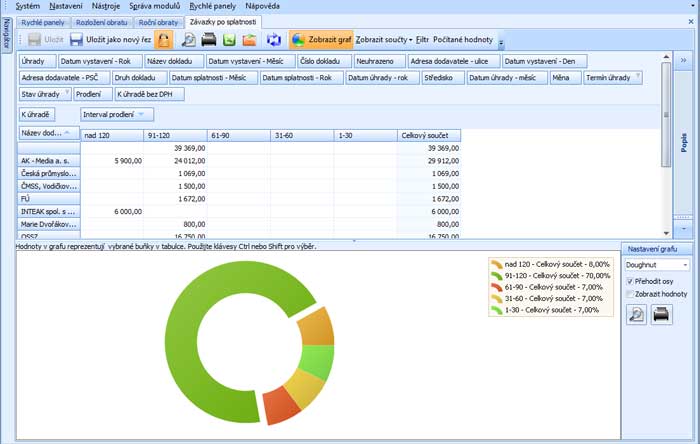Open the Nástroje menu
Image resolution: width=700 pixels, height=444 pixels.
105,6
